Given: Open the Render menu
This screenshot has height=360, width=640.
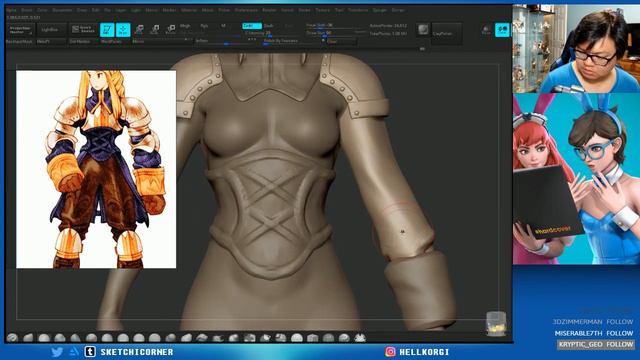Looking at the screenshot, I should pyautogui.click(x=269, y=10).
